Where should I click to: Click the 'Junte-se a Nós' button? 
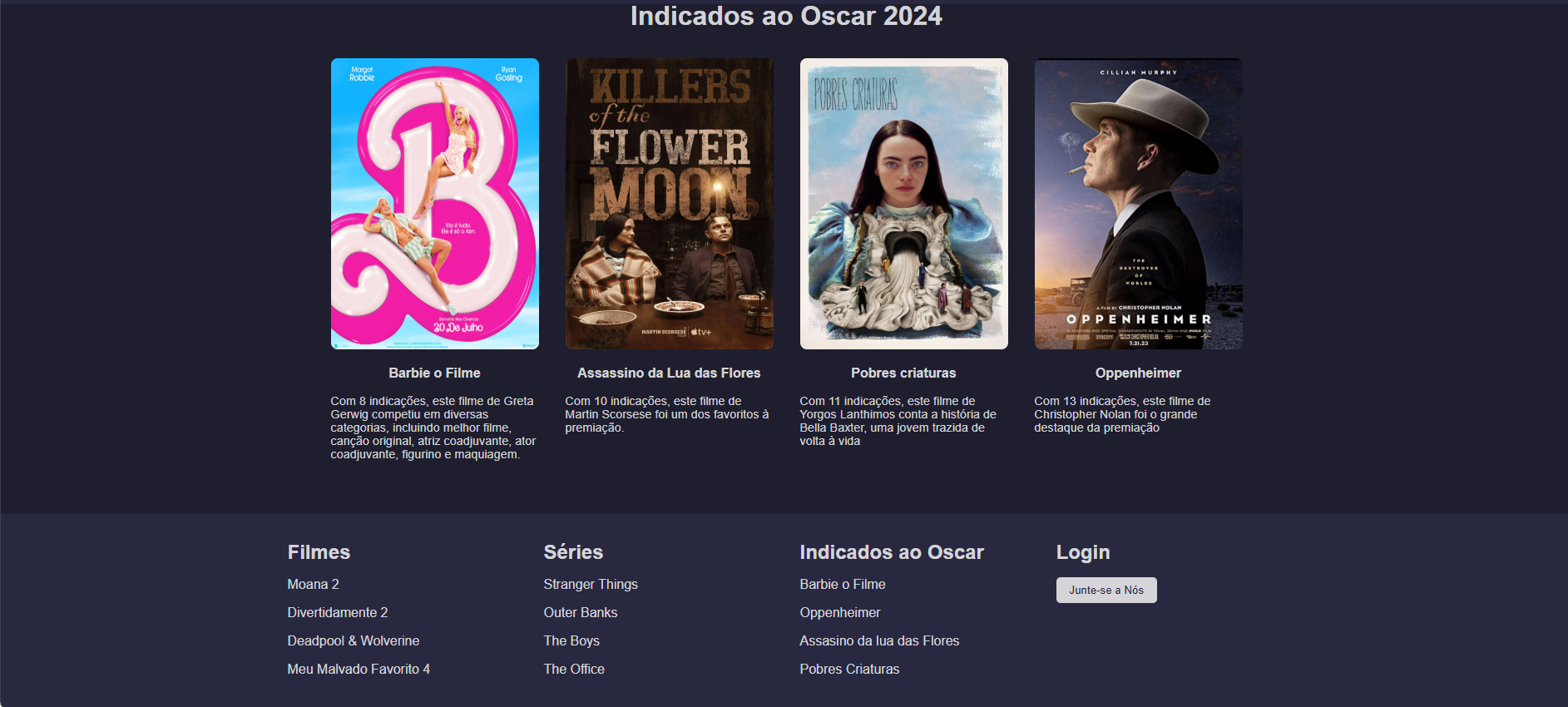pos(1106,590)
